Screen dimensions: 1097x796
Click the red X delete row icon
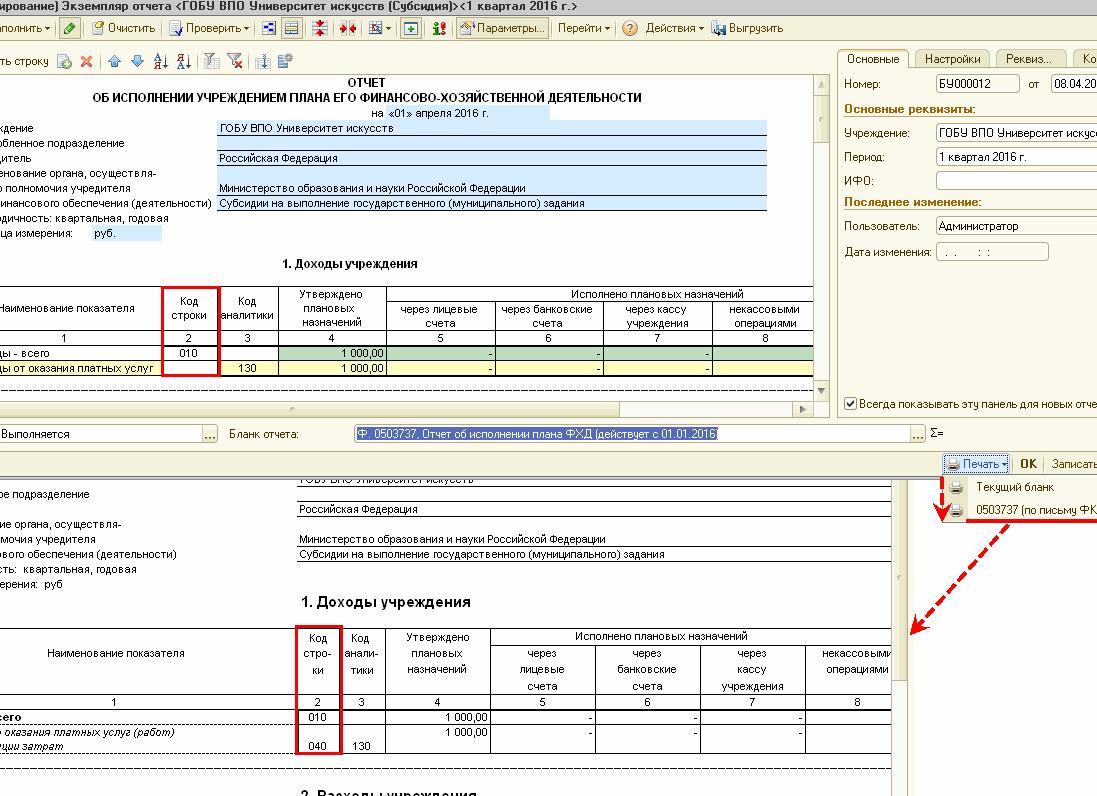[x=86, y=62]
